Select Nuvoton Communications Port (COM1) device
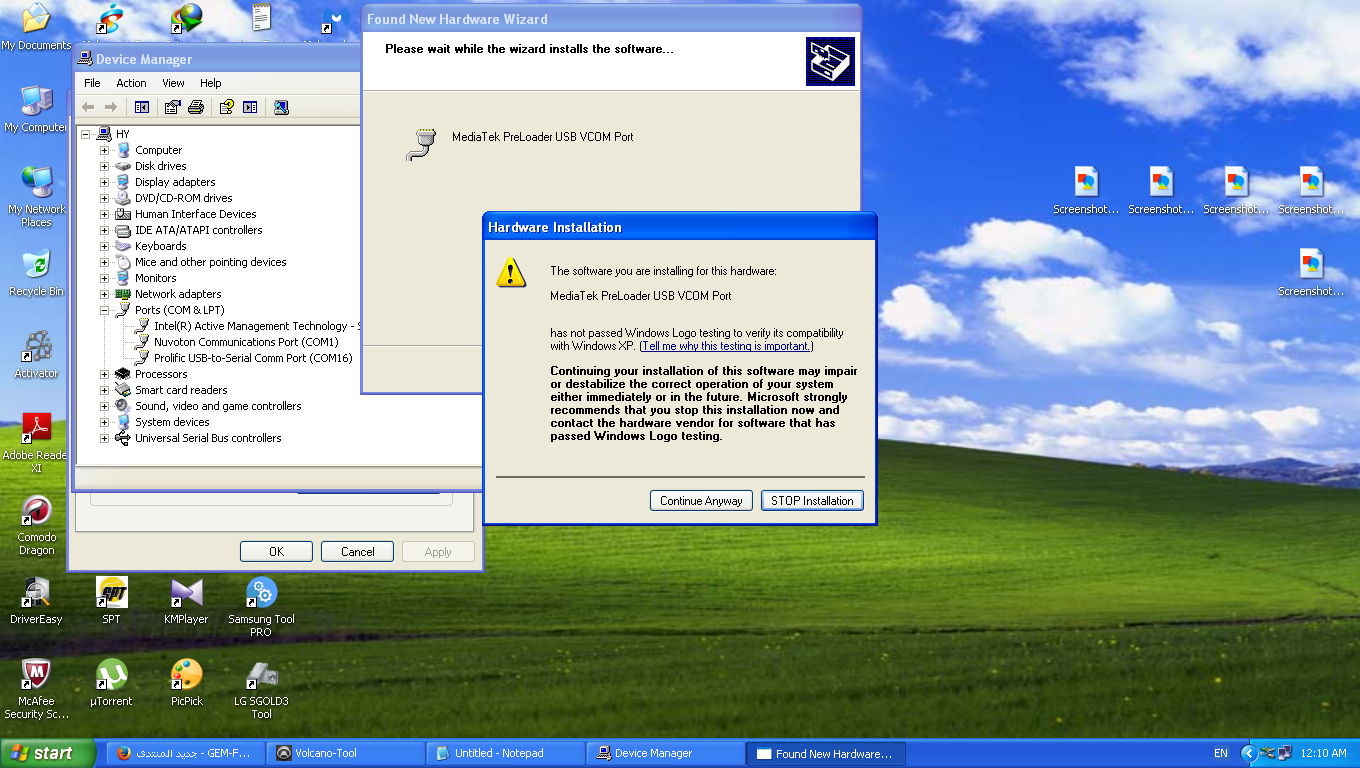The height and width of the screenshot is (768, 1360). 246,342
